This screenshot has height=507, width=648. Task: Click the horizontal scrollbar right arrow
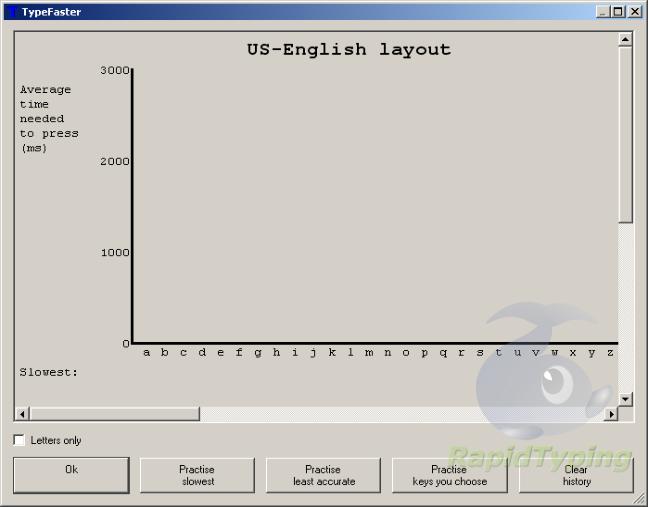[611, 414]
